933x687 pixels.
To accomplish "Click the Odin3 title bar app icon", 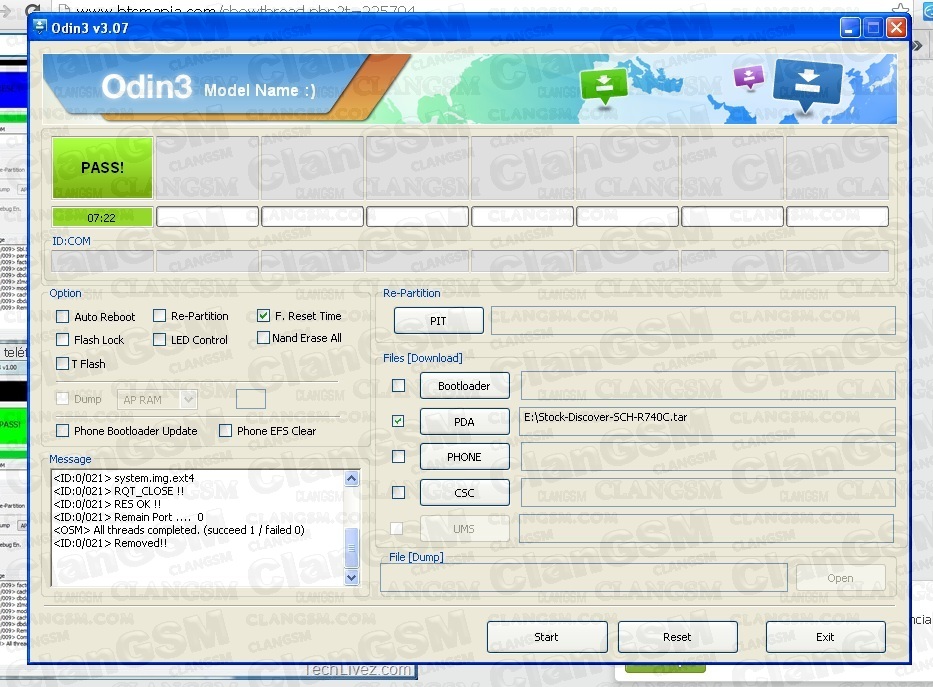I will [40, 27].
